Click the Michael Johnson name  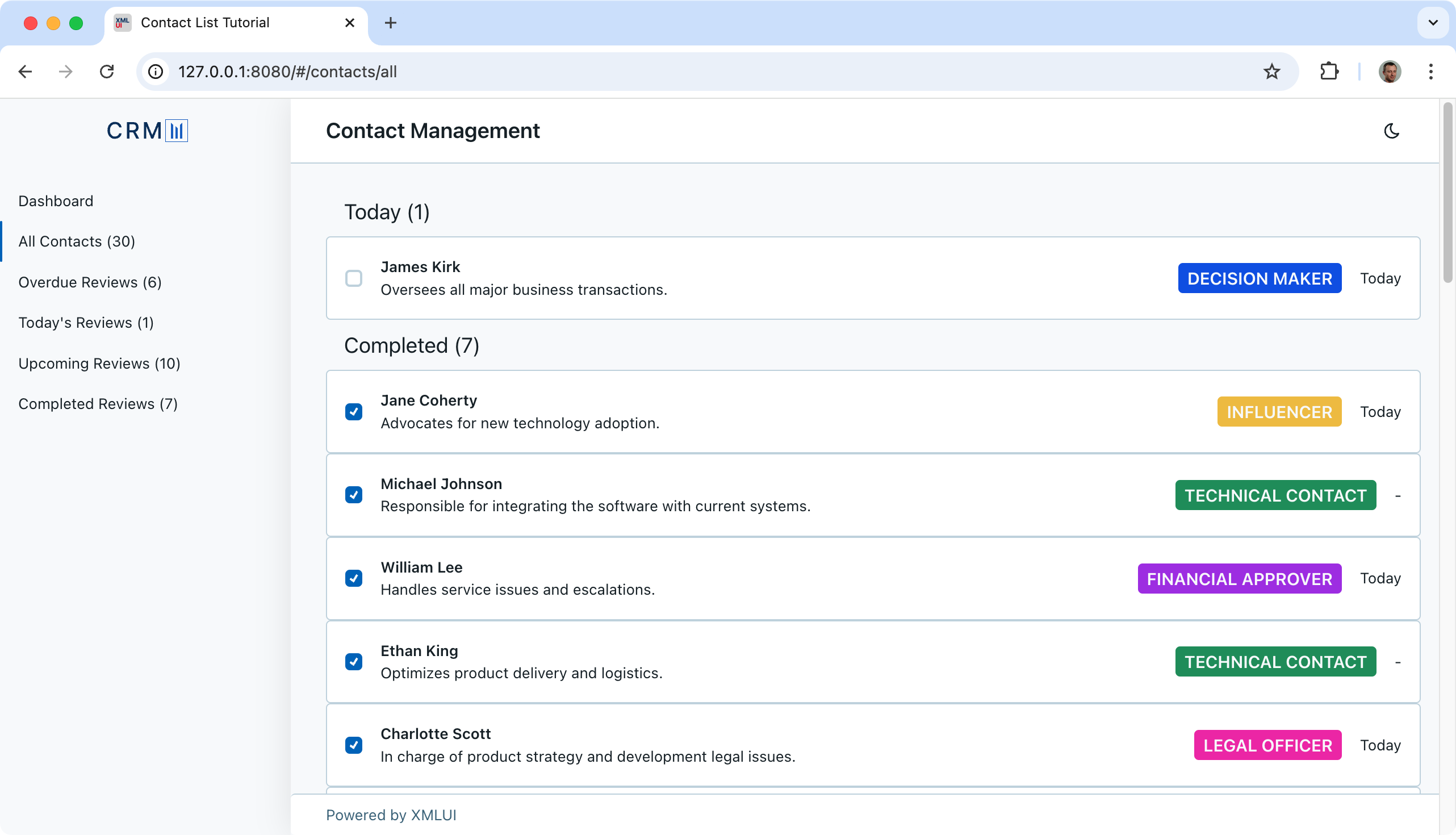click(441, 484)
